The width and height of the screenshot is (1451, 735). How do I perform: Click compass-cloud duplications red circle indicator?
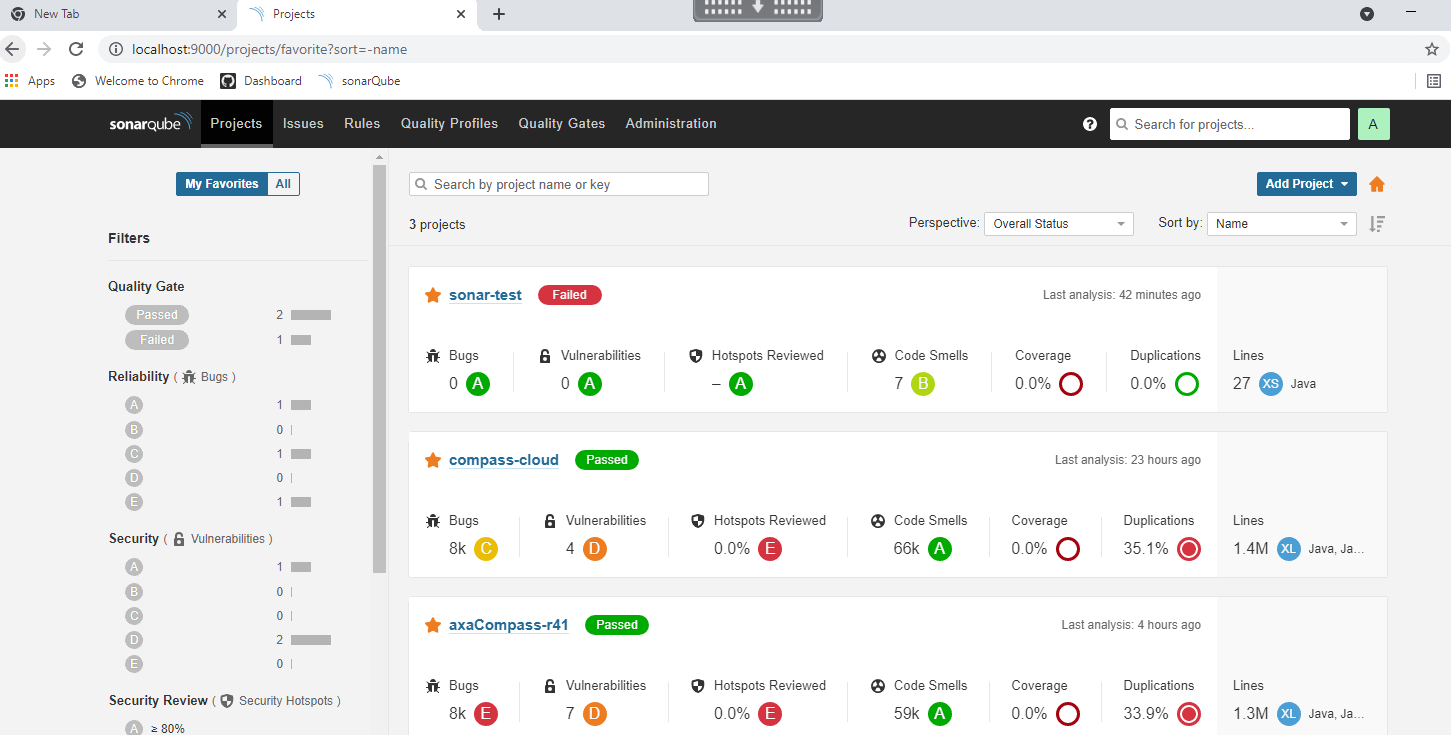(x=1189, y=548)
